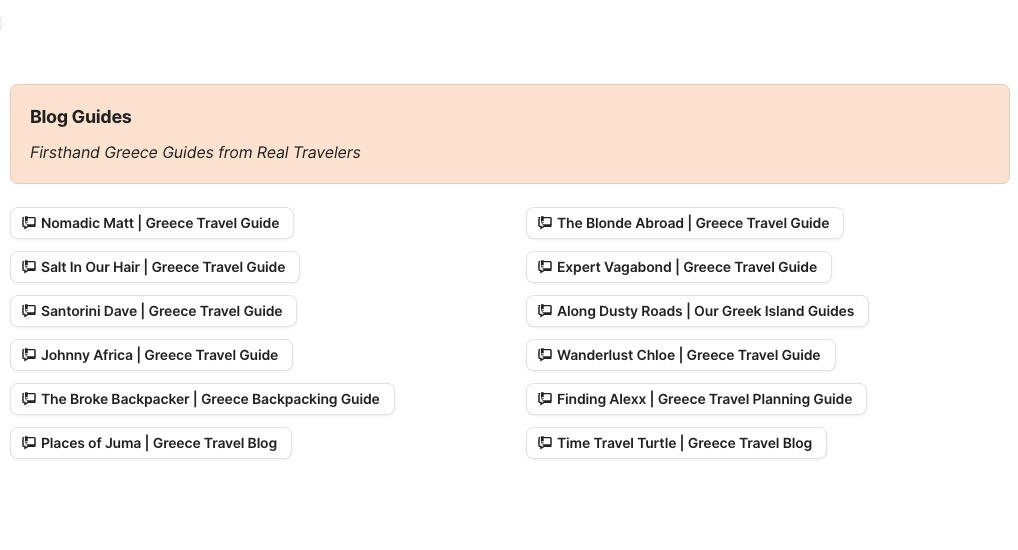This screenshot has width=1018, height=550.
Task: Open The Blonde Abroad Greece guide
Action: point(693,223)
